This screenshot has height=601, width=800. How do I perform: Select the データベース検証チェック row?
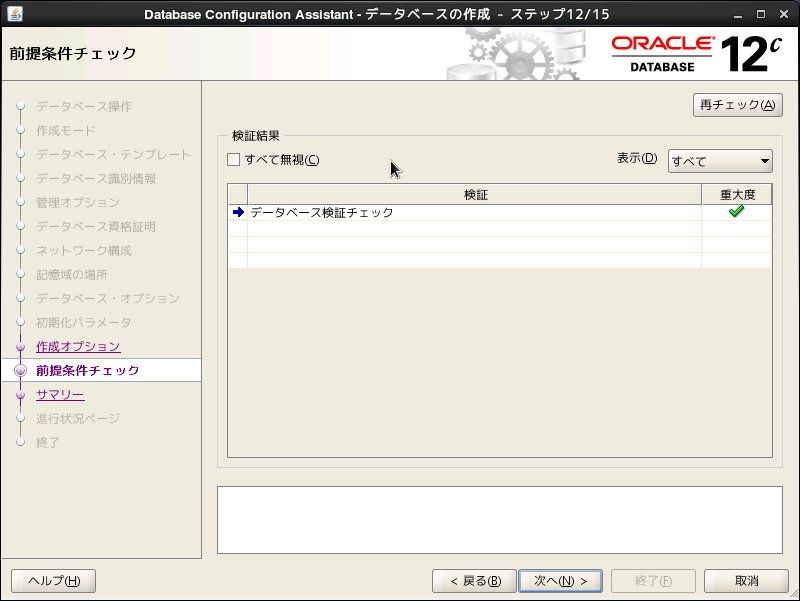click(x=499, y=212)
